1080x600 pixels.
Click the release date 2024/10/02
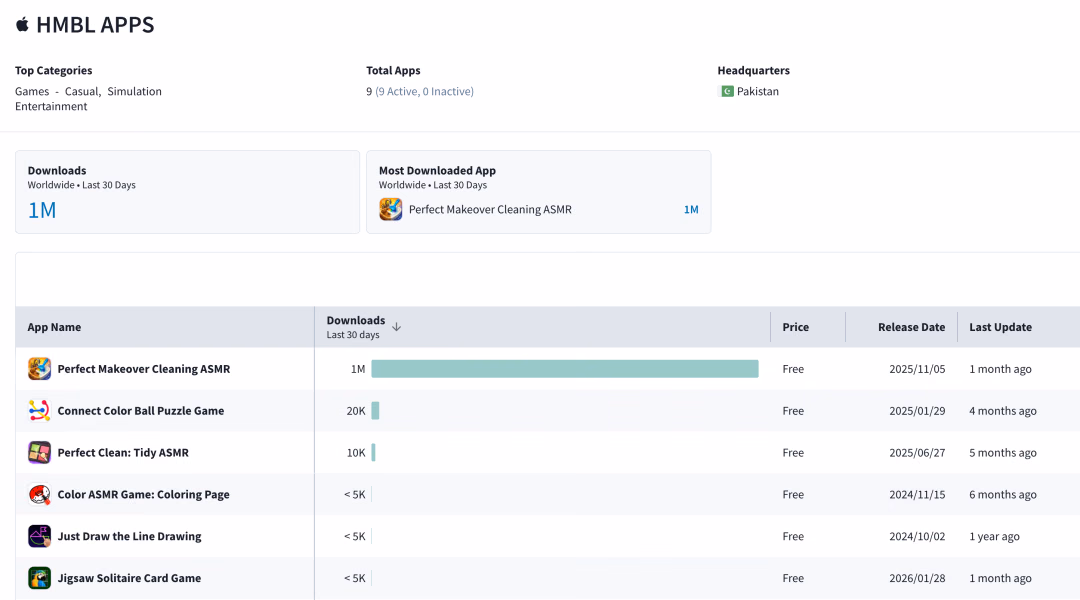pyautogui.click(x=917, y=536)
